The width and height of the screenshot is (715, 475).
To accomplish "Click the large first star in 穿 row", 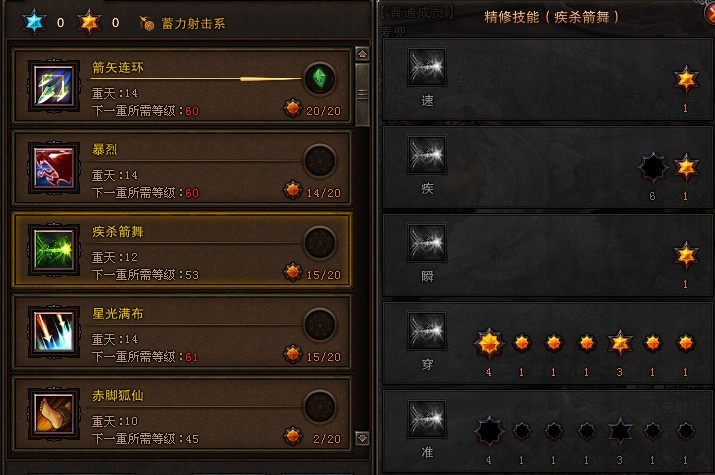I will (x=489, y=343).
